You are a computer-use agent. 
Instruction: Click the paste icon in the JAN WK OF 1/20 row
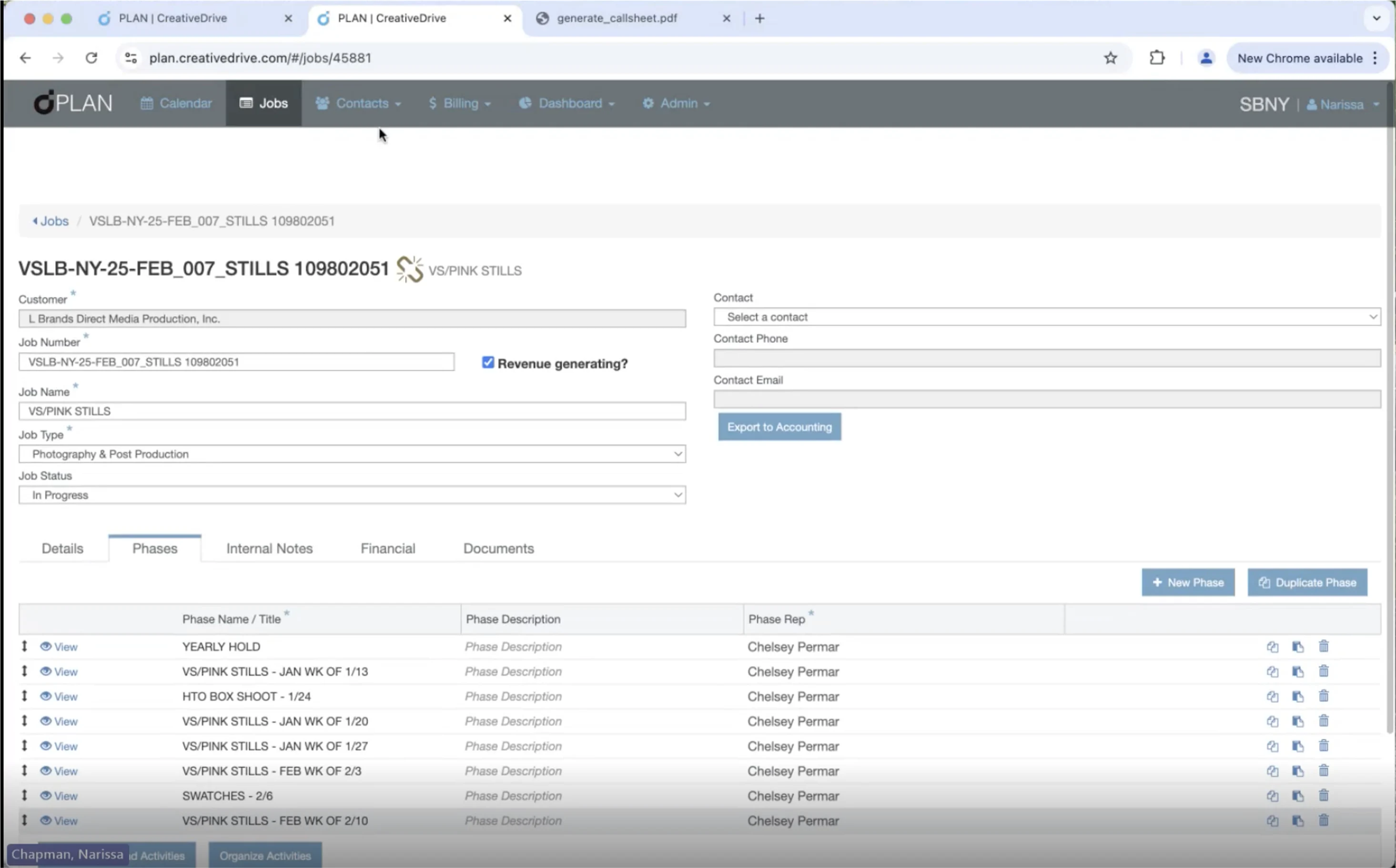[x=1297, y=721]
